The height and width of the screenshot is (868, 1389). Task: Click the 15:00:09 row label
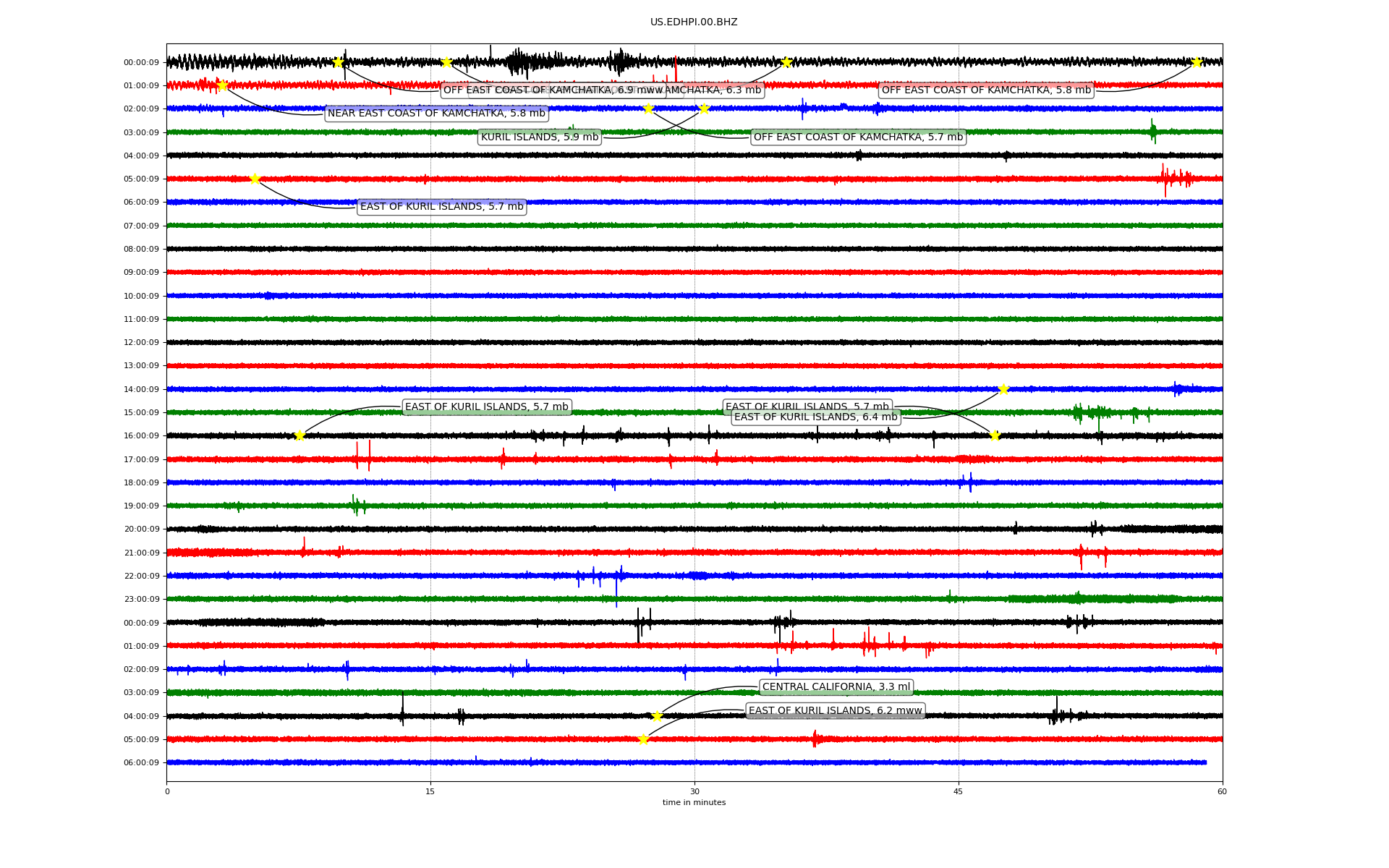(141, 413)
